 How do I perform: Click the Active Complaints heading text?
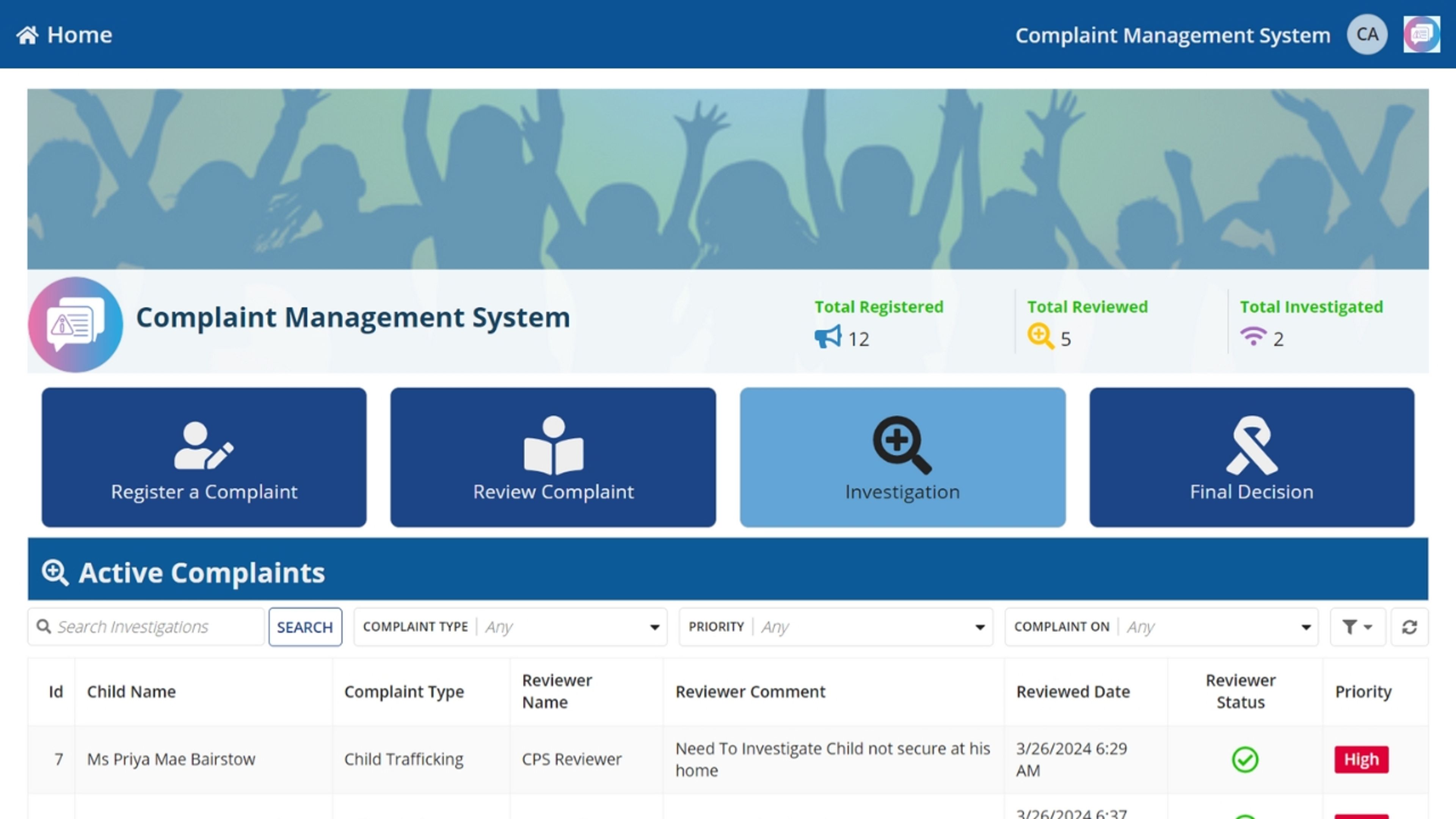point(202,573)
